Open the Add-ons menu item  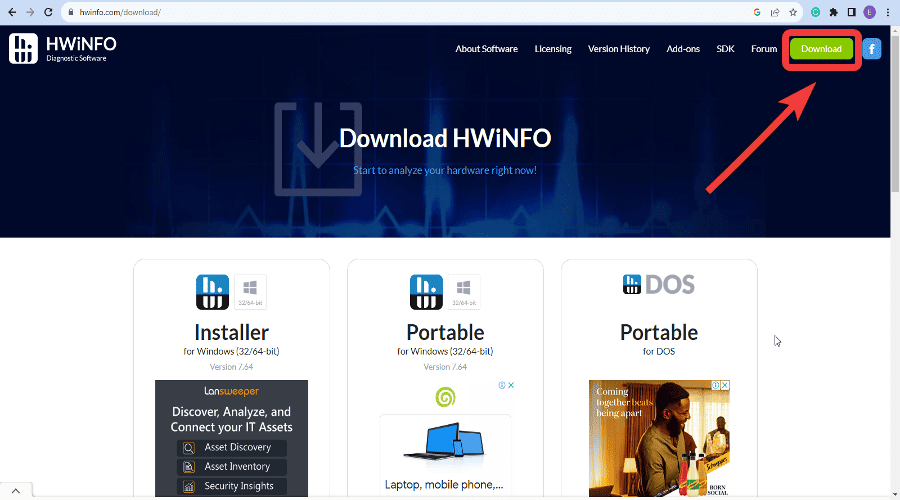[683, 49]
